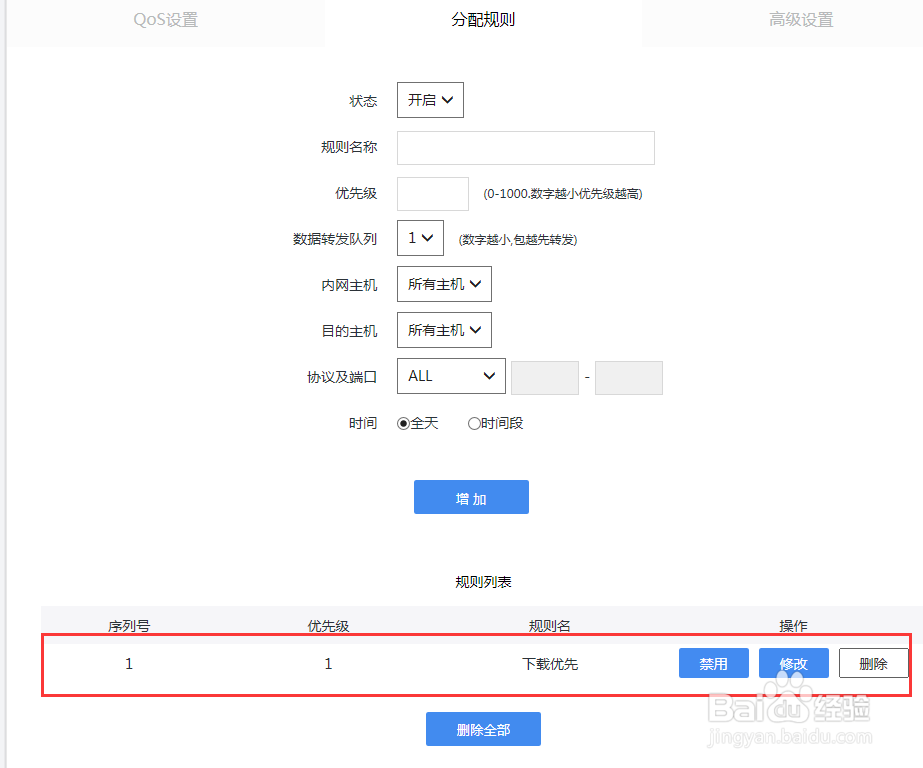Viewport: 923px width, 768px height.
Task: Click the 优先级 column header in the rule list
Action: (328, 626)
